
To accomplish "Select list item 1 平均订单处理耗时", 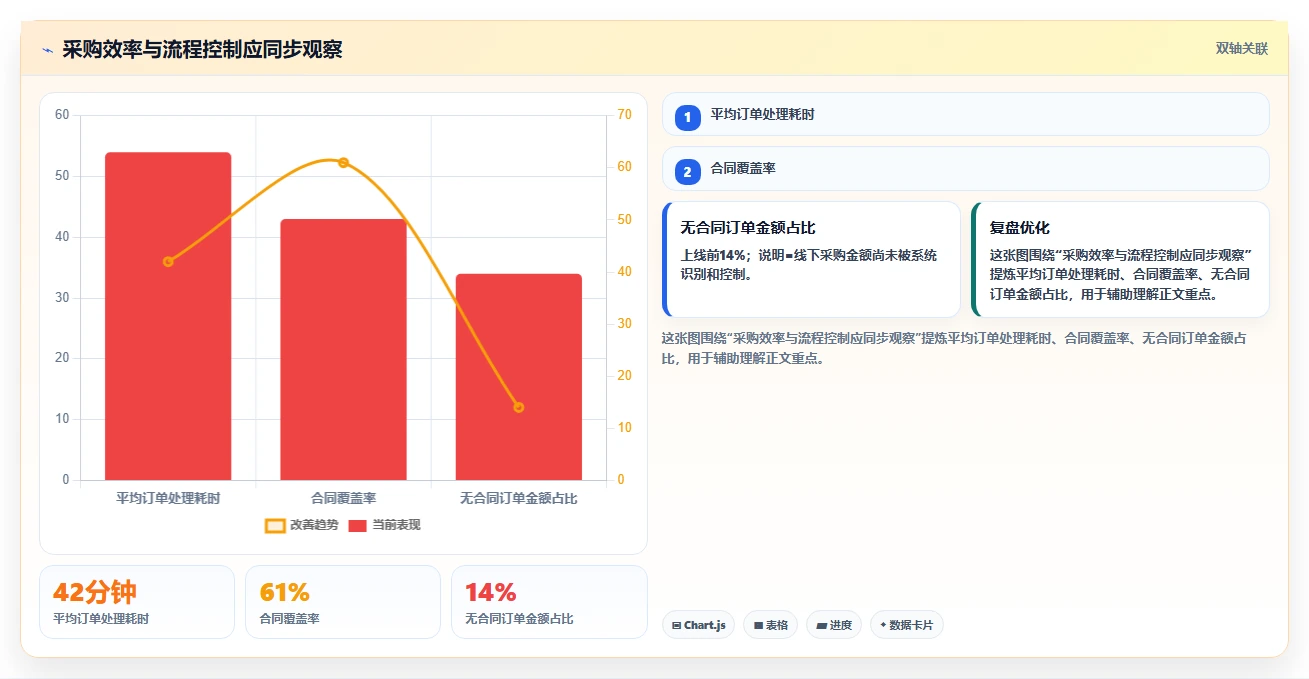I will pos(965,114).
